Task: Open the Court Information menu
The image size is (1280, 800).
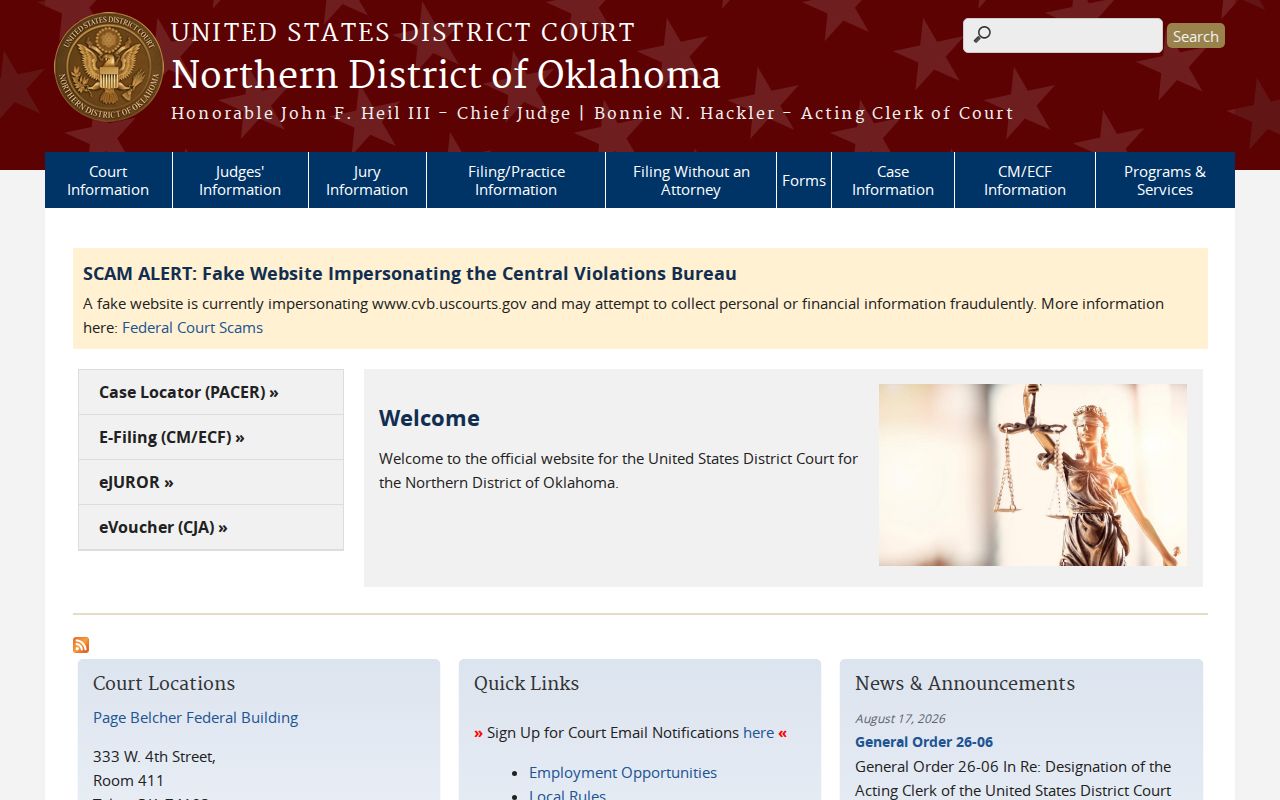Action: point(108,180)
